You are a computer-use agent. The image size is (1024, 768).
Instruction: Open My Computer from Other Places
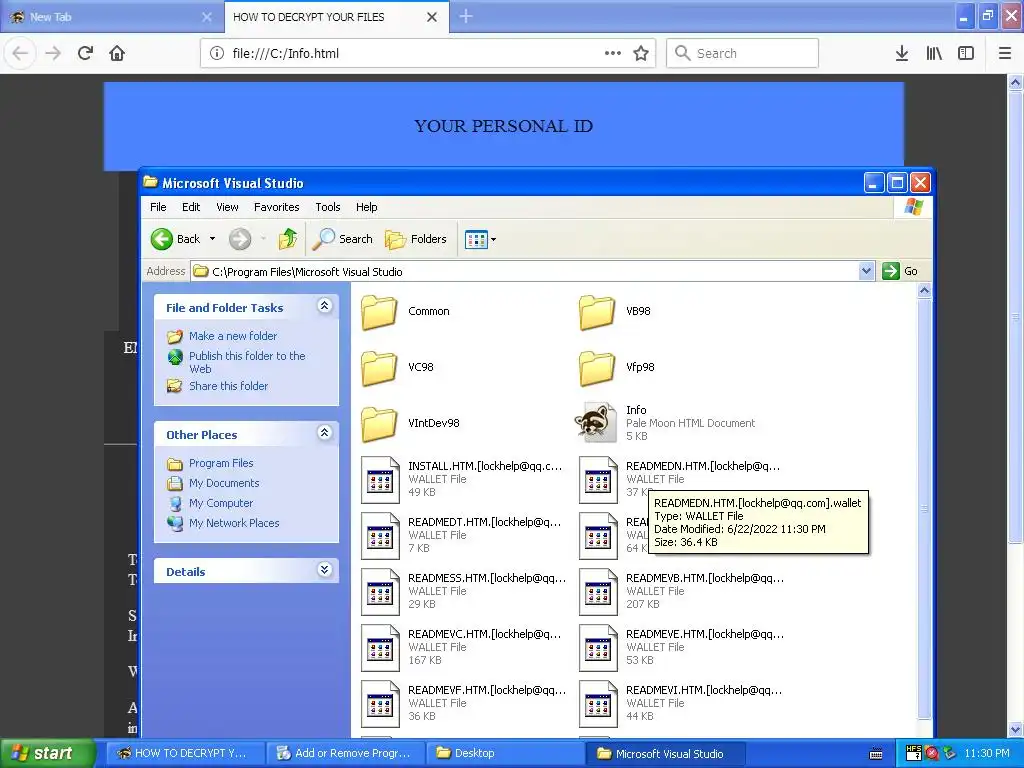pyautogui.click(x=221, y=503)
